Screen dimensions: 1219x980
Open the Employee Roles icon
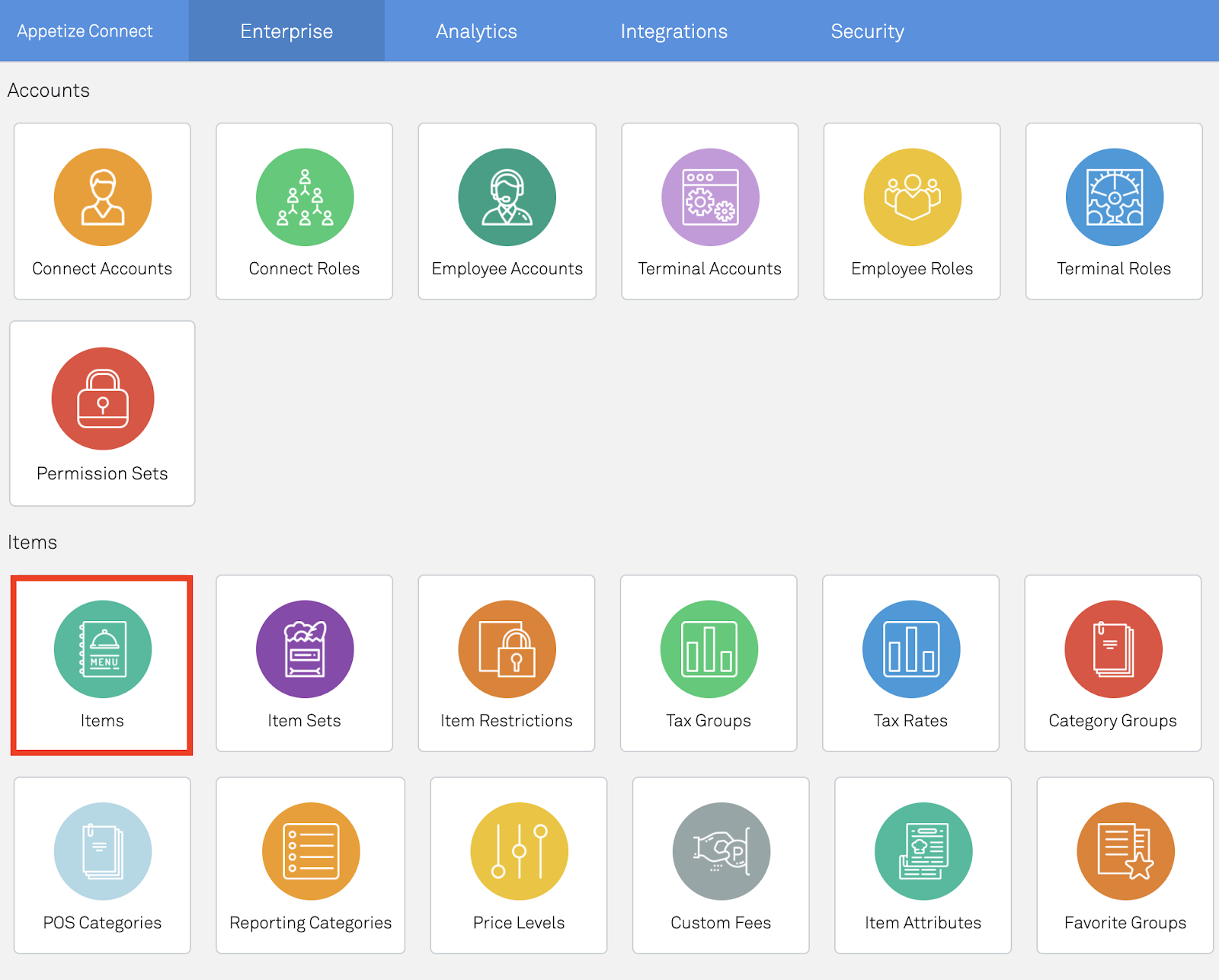[912, 197]
